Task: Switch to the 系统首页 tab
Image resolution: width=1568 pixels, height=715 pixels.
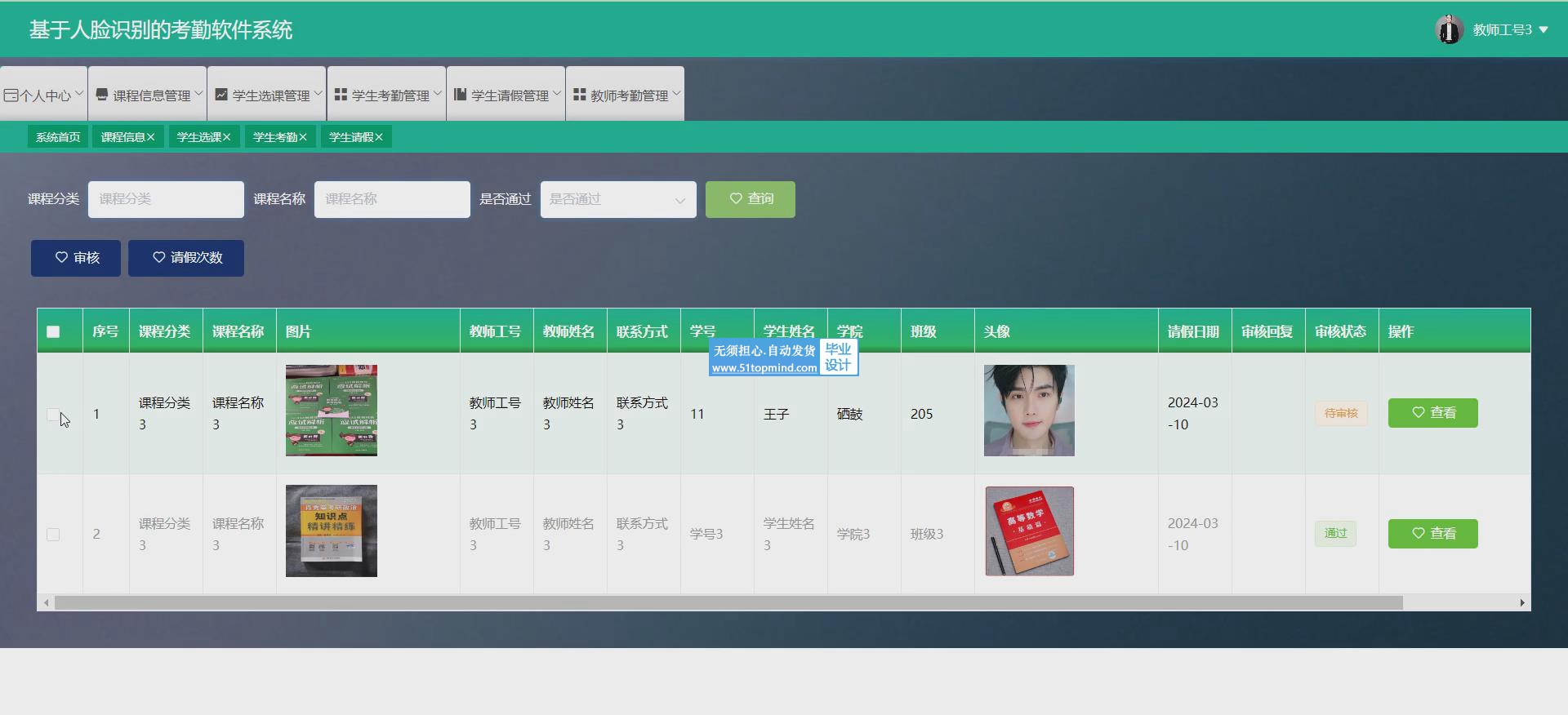Action: click(x=58, y=137)
